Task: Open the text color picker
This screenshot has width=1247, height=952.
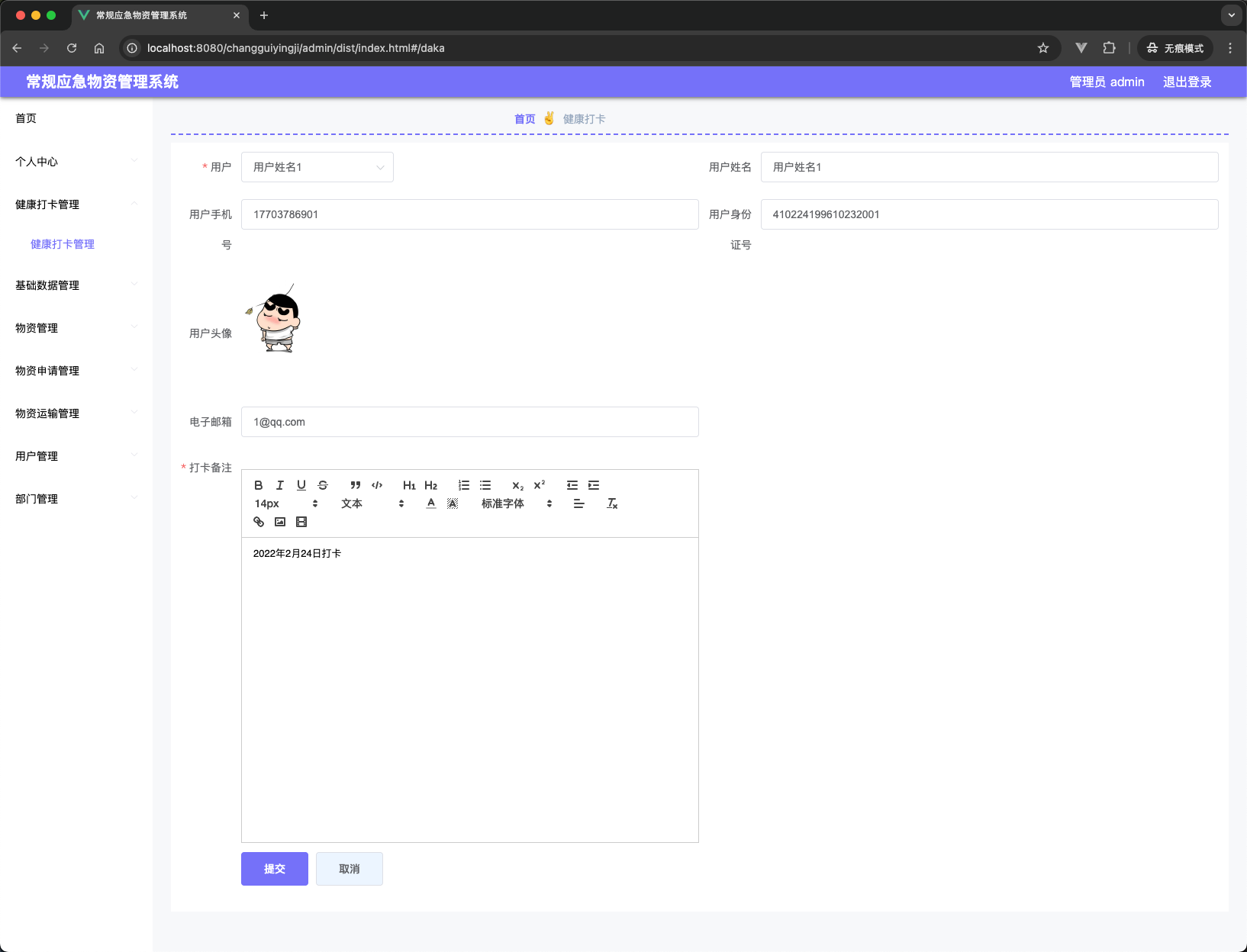Action: [x=431, y=503]
